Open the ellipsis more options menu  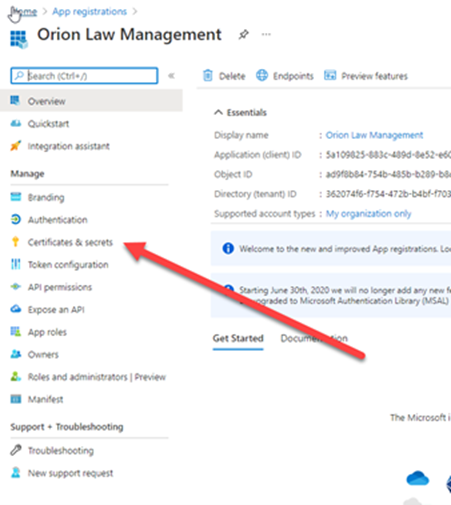(x=266, y=34)
